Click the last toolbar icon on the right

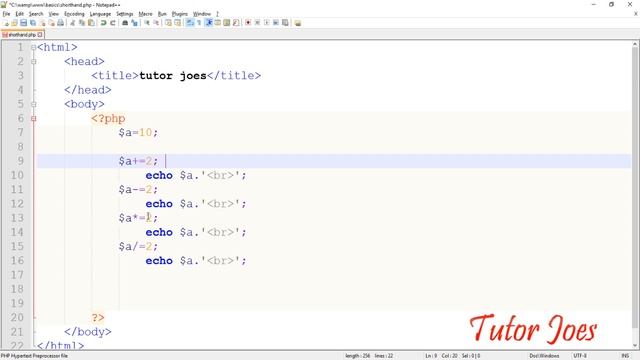298,23
